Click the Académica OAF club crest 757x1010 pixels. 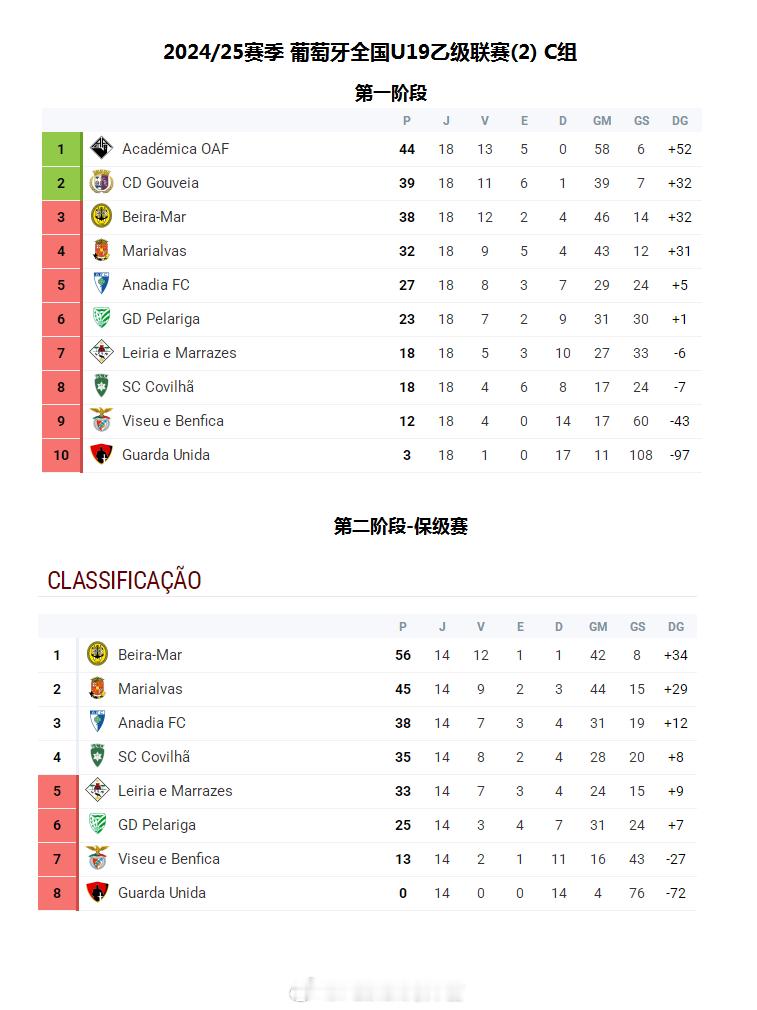[101, 148]
